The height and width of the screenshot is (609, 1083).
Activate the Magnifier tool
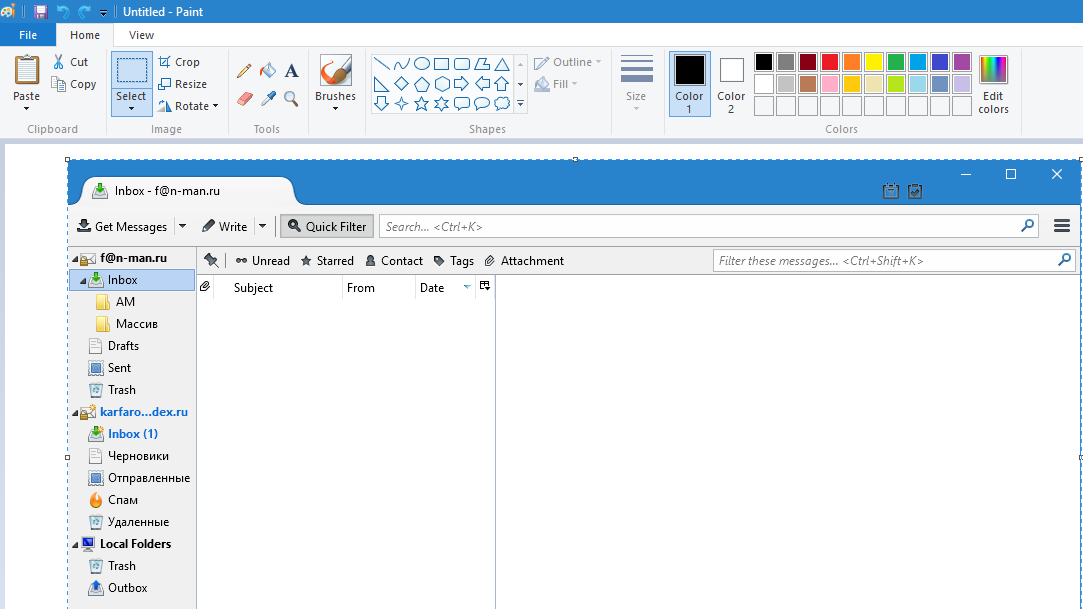pyautogui.click(x=291, y=98)
